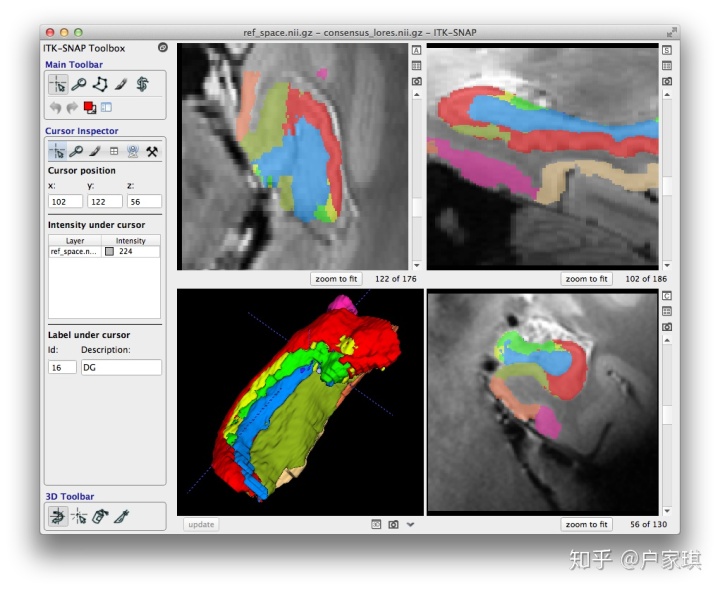Open the display layout tab in Cursor Inspector
Viewport: 720px width, 590px height.
[x=114, y=151]
